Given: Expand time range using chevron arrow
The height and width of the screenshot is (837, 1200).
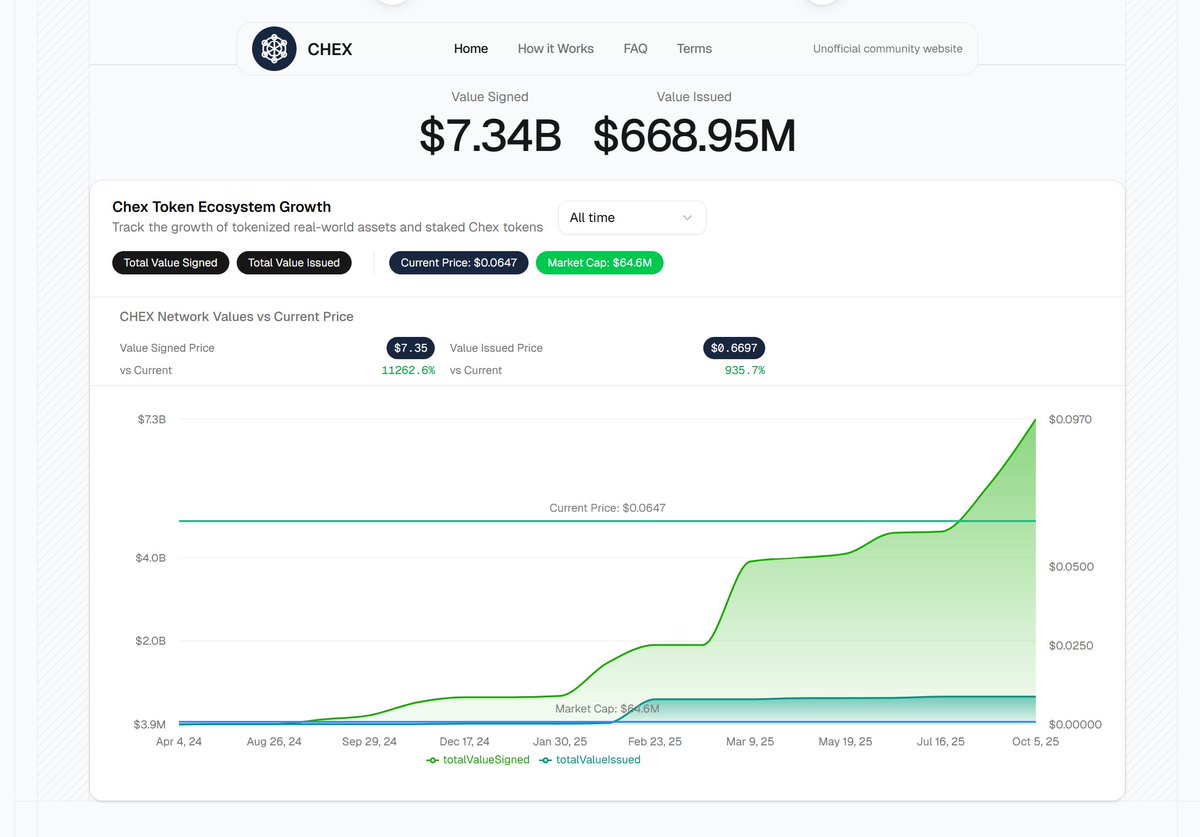Looking at the screenshot, I should [687, 218].
